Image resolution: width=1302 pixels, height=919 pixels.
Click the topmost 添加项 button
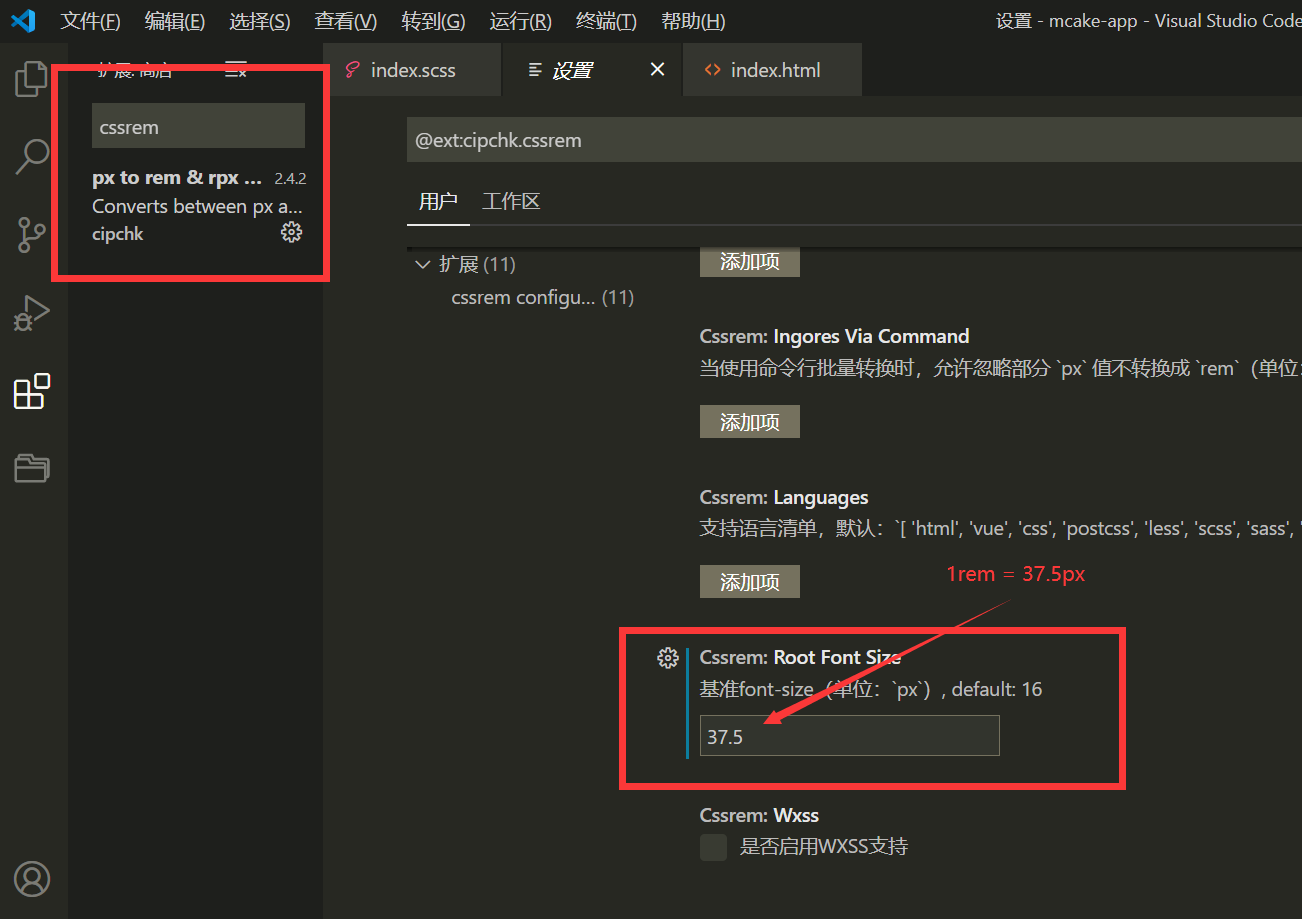click(749, 262)
